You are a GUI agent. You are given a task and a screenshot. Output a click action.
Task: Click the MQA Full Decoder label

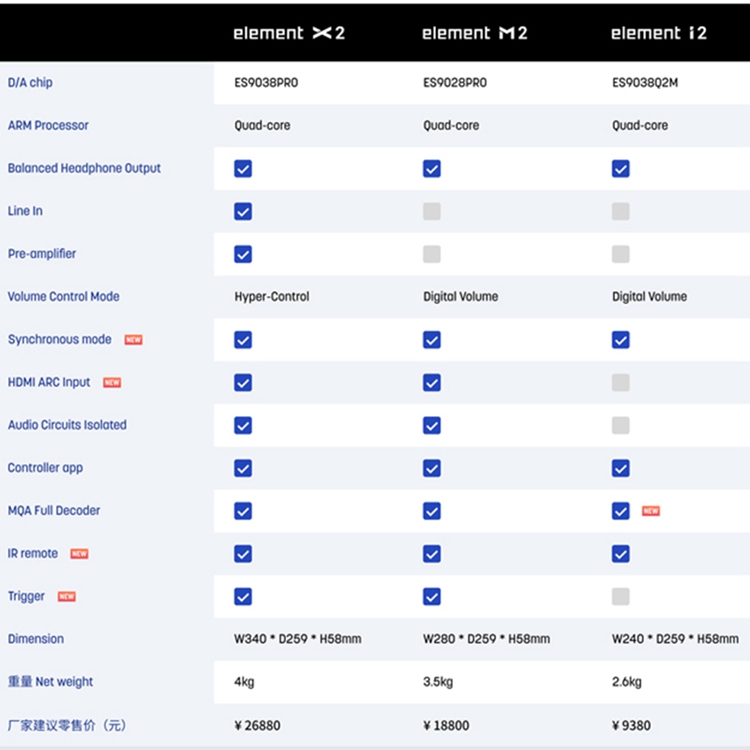tap(54, 510)
